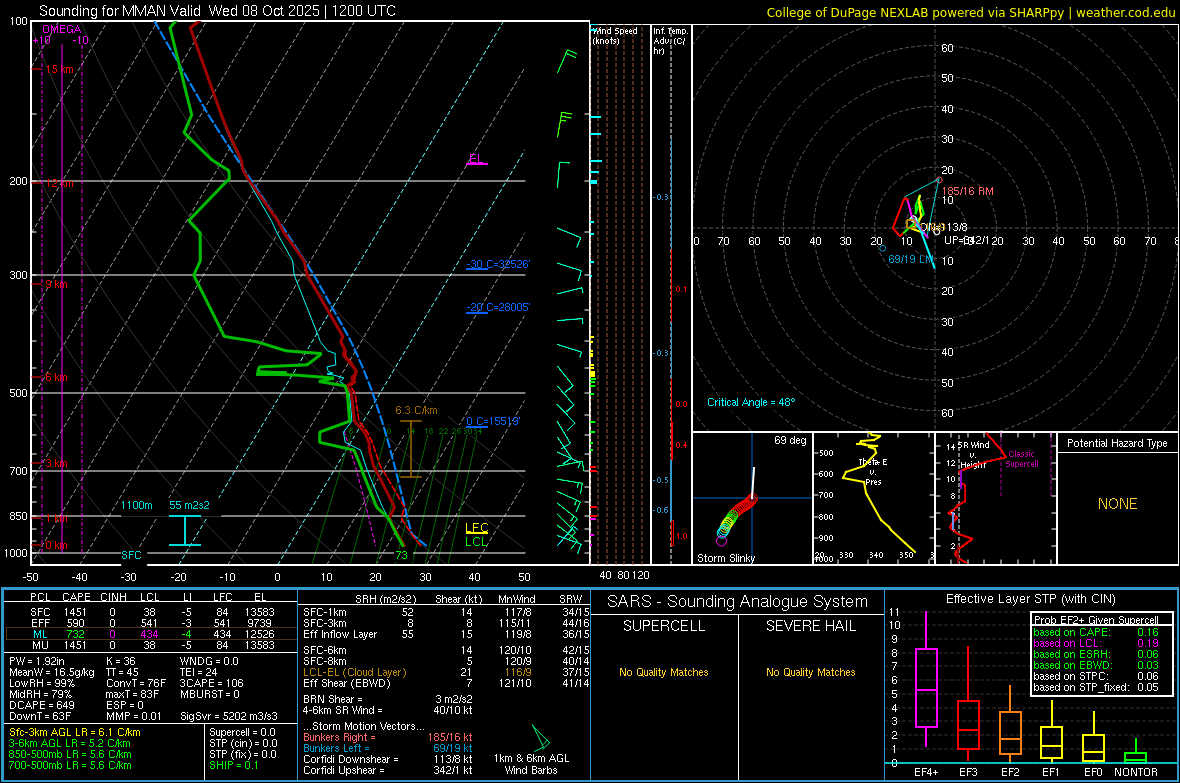The width and height of the screenshot is (1180, 783).
Task: Click the "PW = 1.92in" value
Action: click(x=37, y=661)
